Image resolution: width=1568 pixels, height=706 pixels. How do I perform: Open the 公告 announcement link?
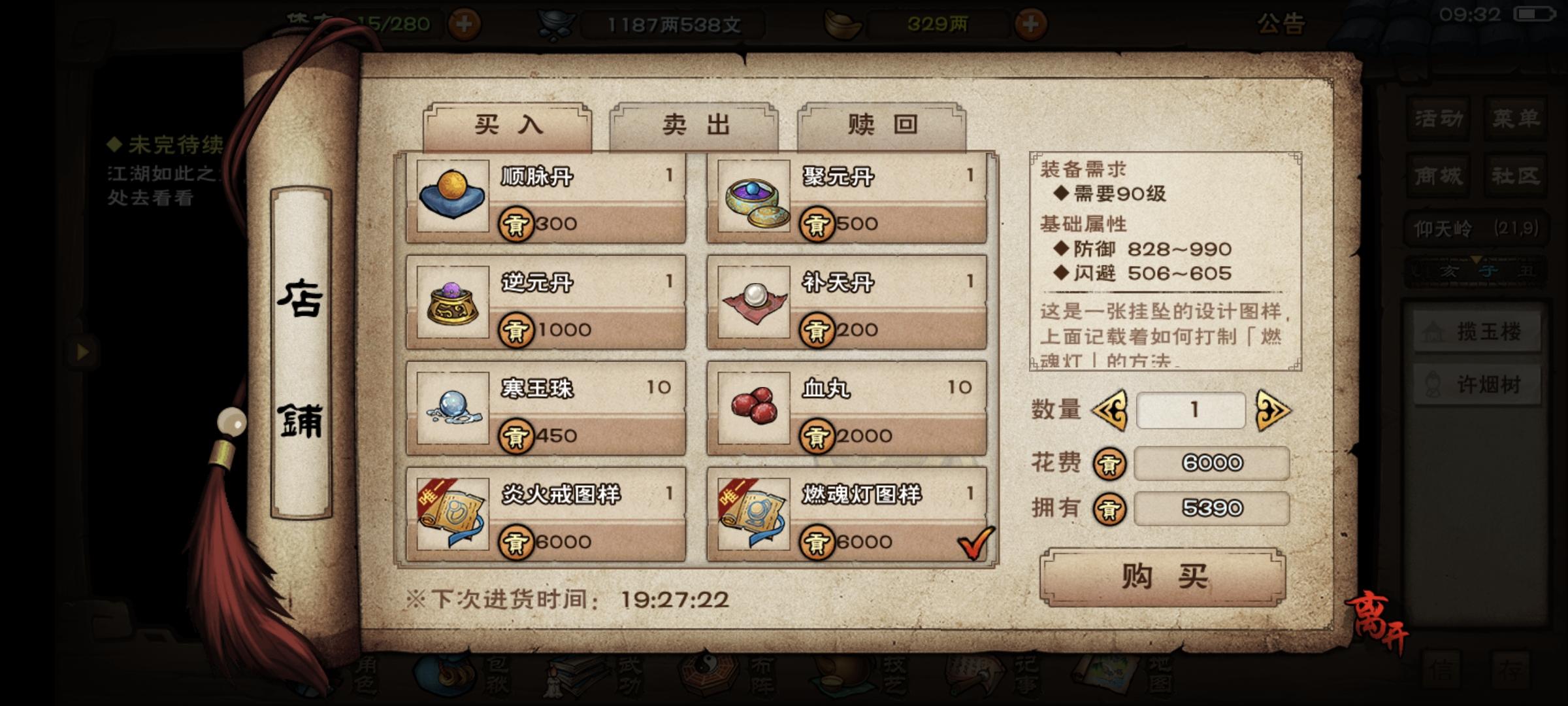pos(1281,24)
